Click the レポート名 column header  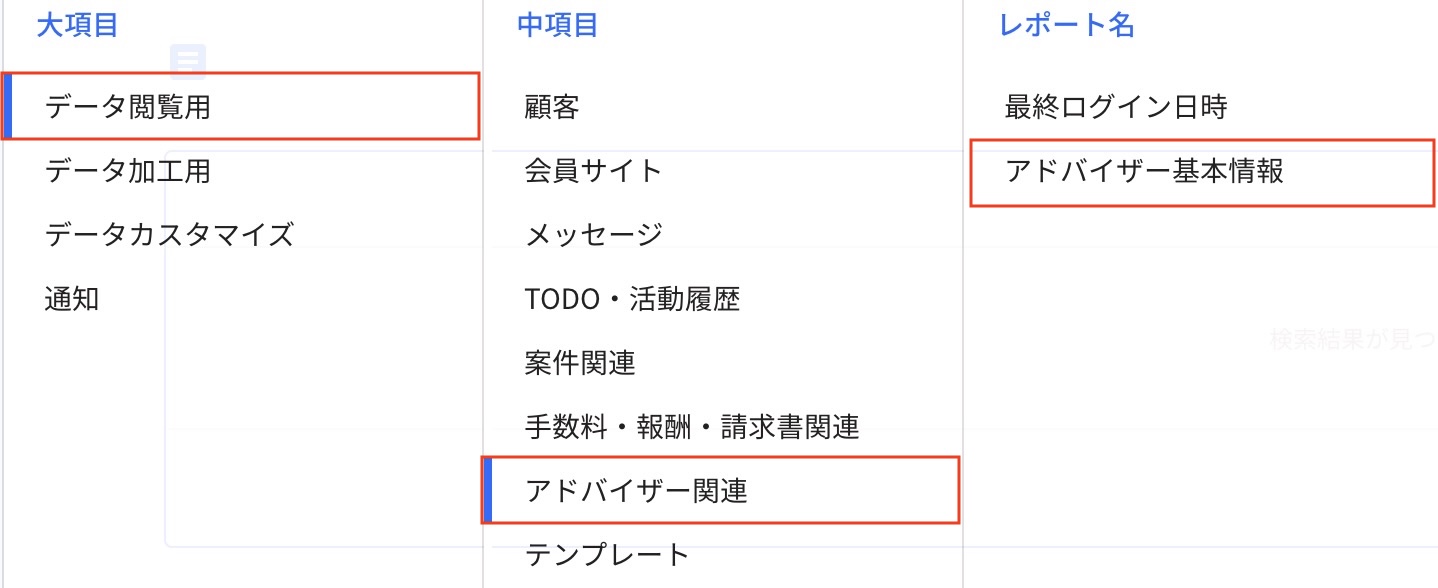pyautogui.click(x=1051, y=26)
